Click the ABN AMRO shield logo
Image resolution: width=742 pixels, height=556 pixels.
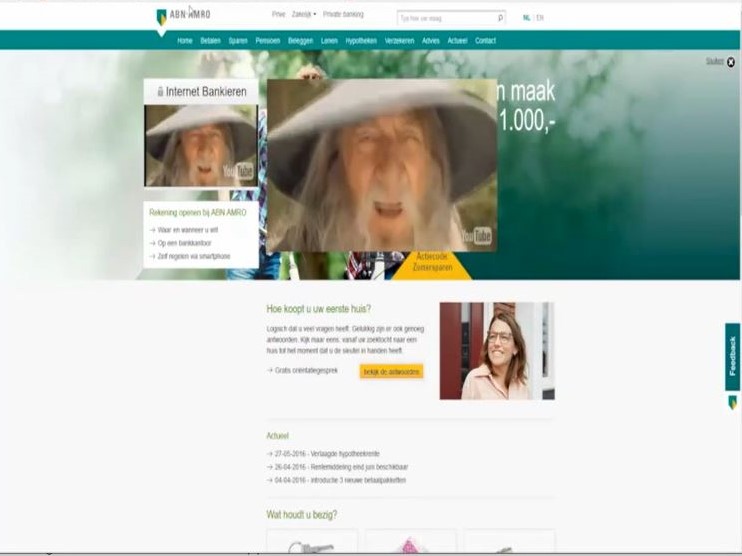click(162, 17)
